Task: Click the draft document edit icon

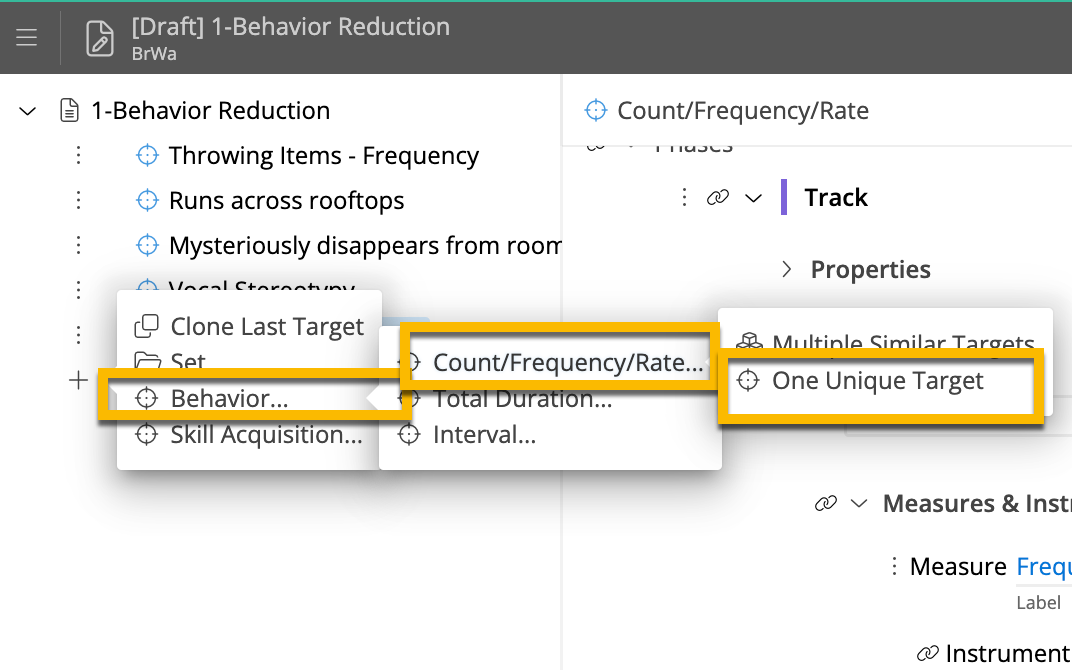Action: click(x=99, y=38)
